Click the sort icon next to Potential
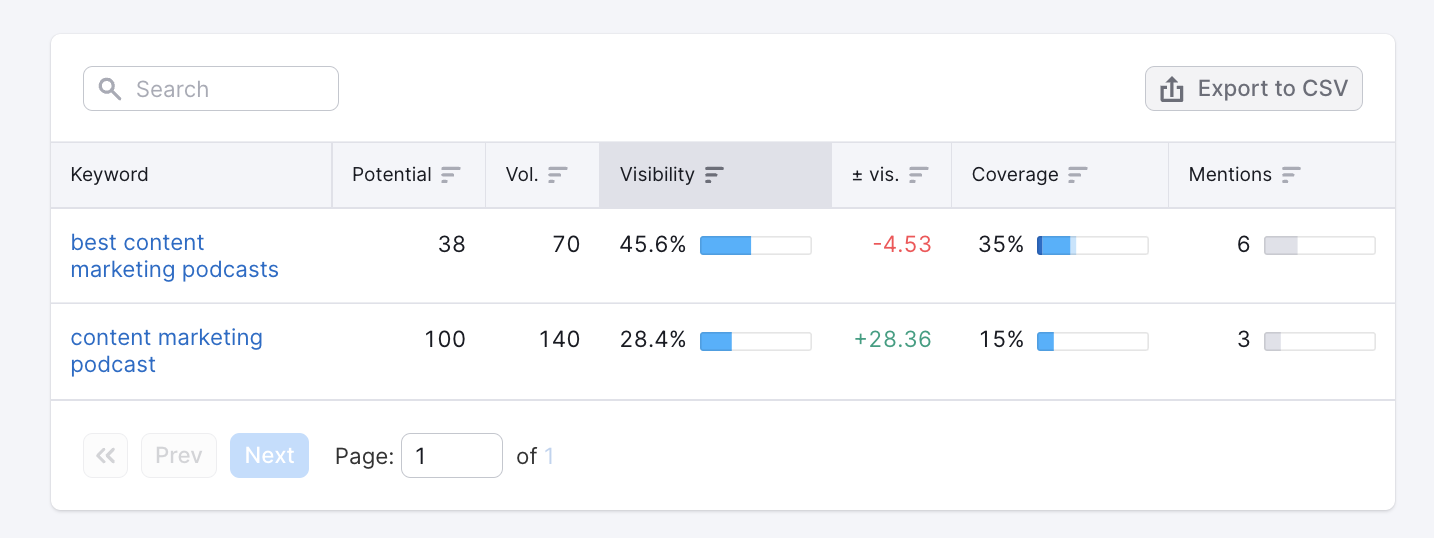The width and height of the screenshot is (1434, 538). [x=451, y=175]
